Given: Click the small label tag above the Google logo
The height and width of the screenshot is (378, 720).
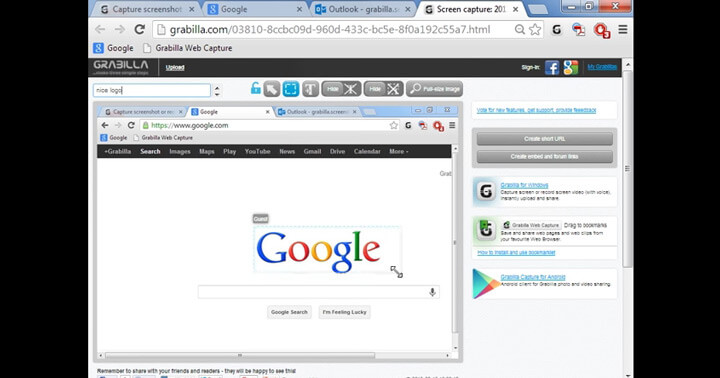Looking at the screenshot, I should 260,219.
